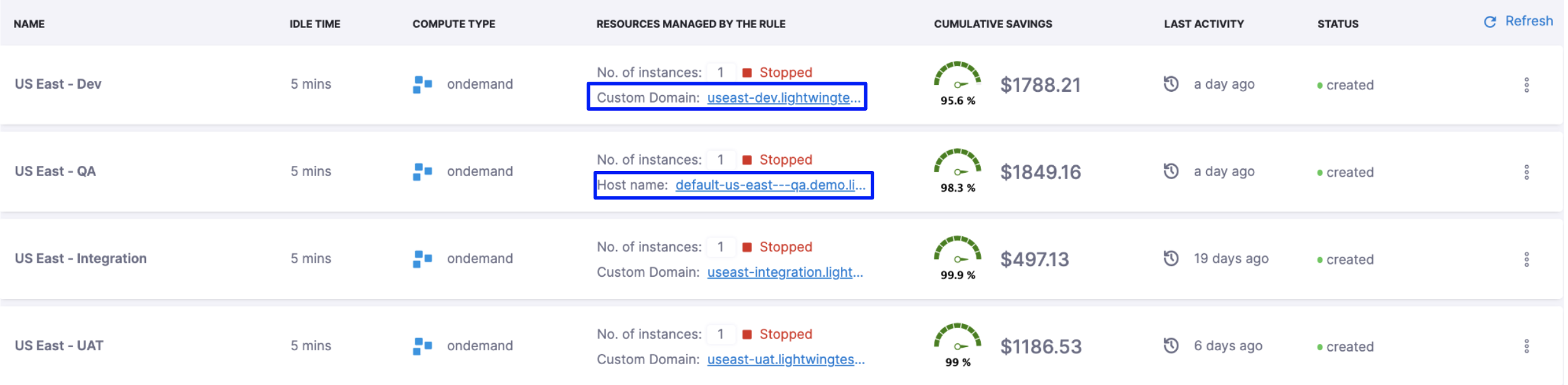Click the Refresh button
Viewport: 1568px width, 385px height.
coord(1518,22)
